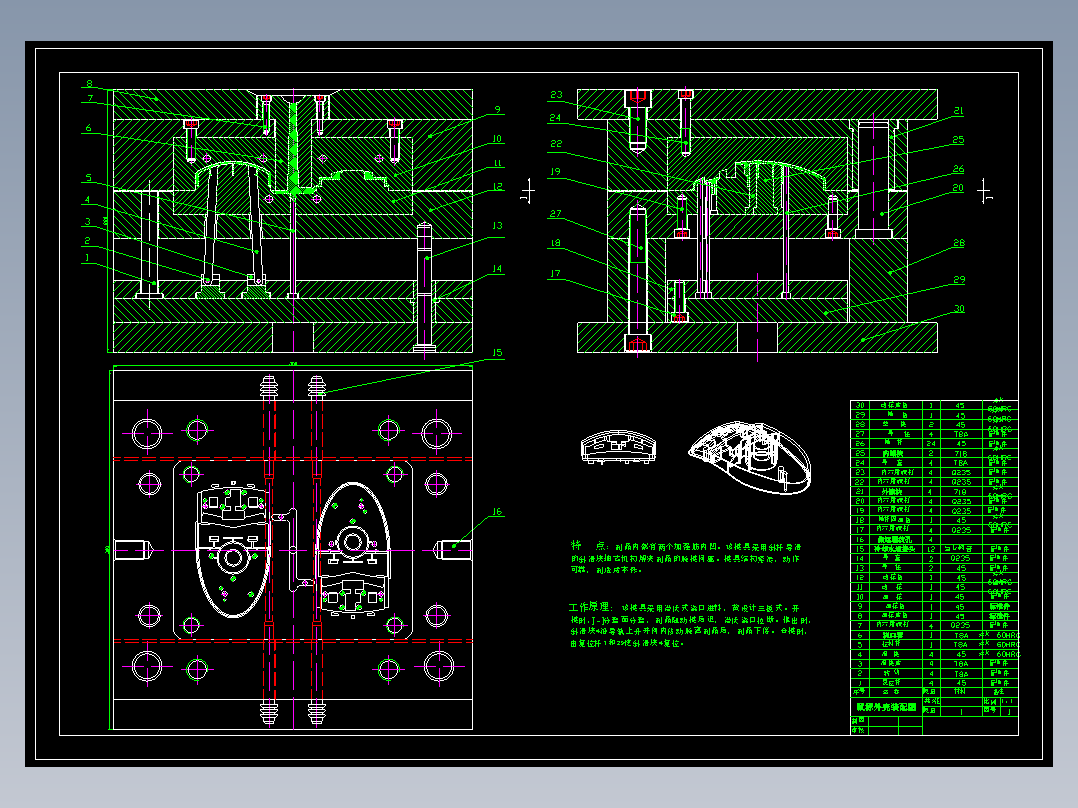Select callout number 23 on right section view
The height and width of the screenshot is (808, 1078).
click(556, 95)
